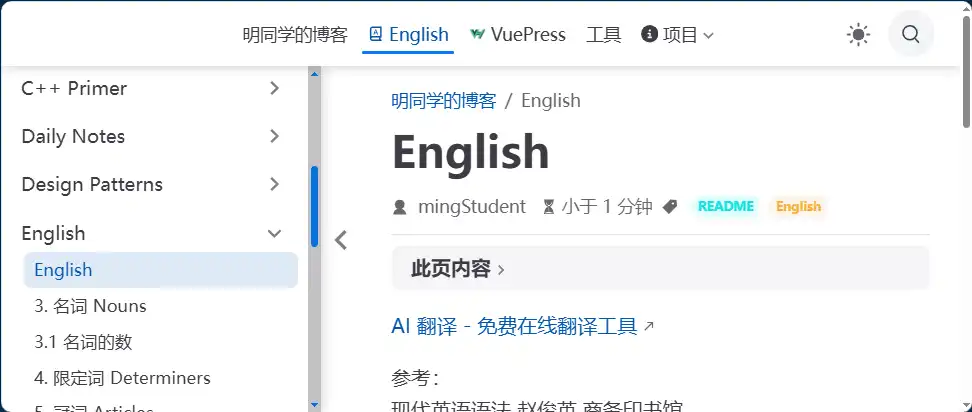The width and height of the screenshot is (972, 412).
Task: Open the AI 翻译 免费在线翻译工具 link
Action: 514,327
